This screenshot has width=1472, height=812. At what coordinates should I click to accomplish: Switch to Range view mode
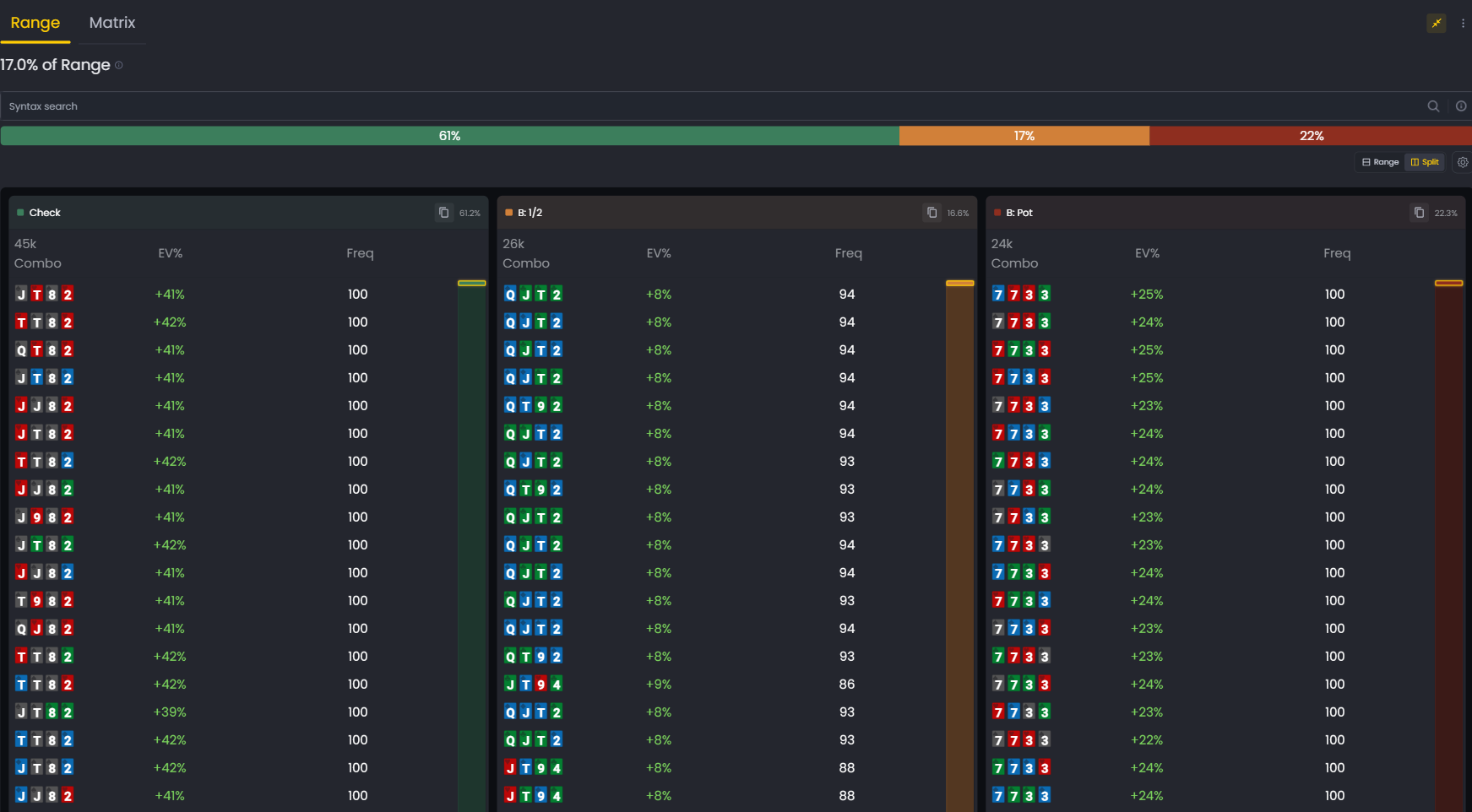(x=1380, y=162)
